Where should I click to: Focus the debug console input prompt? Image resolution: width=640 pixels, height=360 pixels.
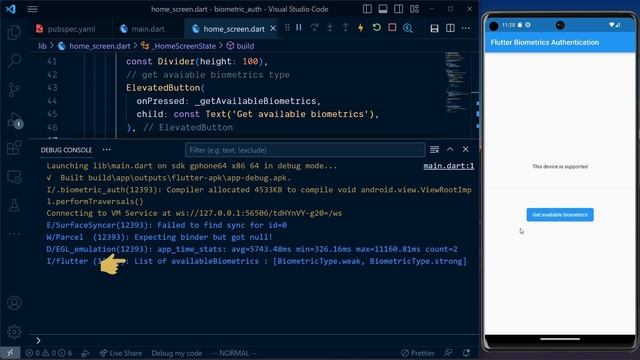click(x=253, y=340)
